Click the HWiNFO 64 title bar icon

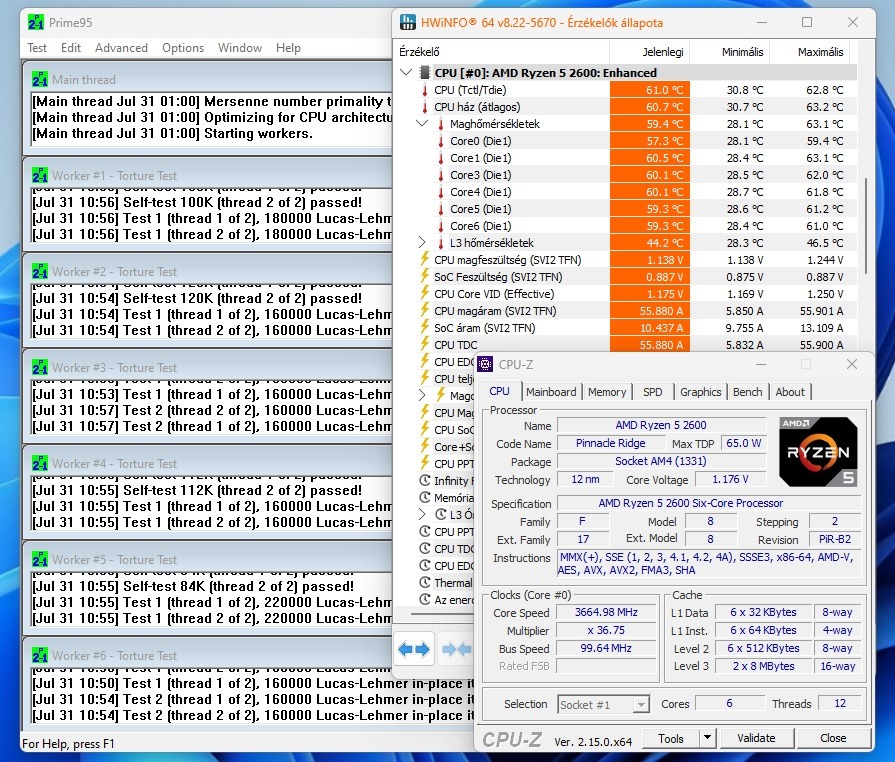408,23
